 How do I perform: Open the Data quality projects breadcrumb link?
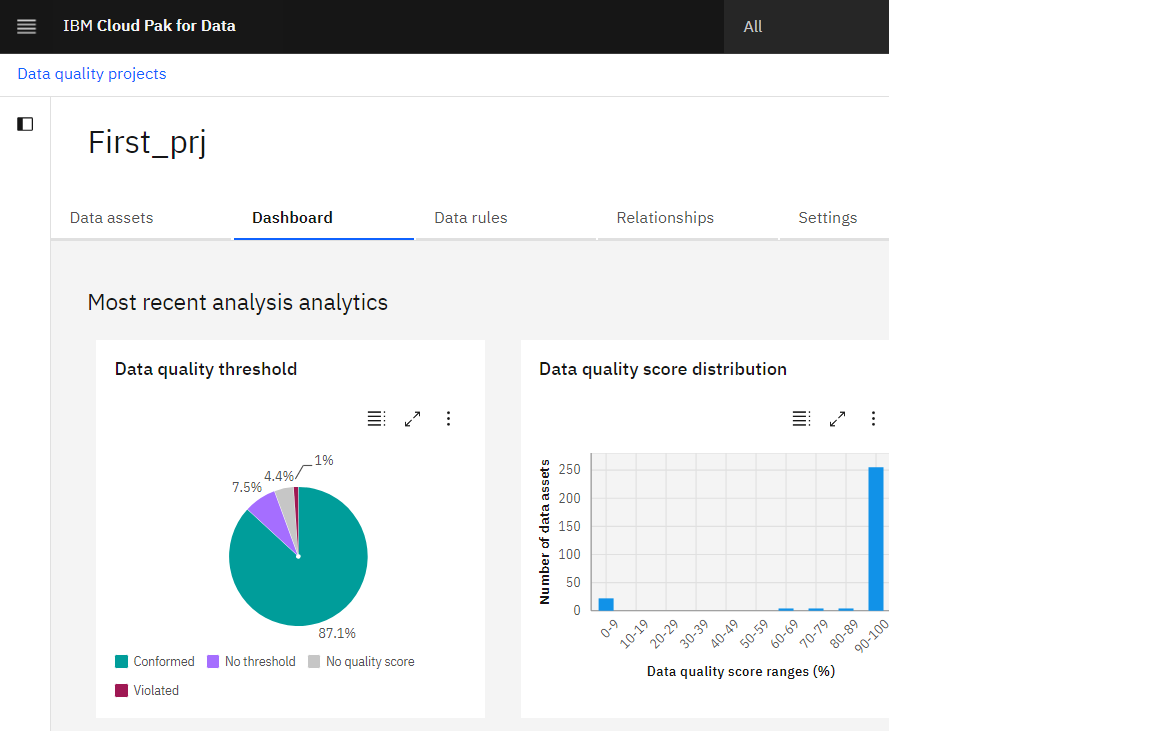[x=91, y=73]
